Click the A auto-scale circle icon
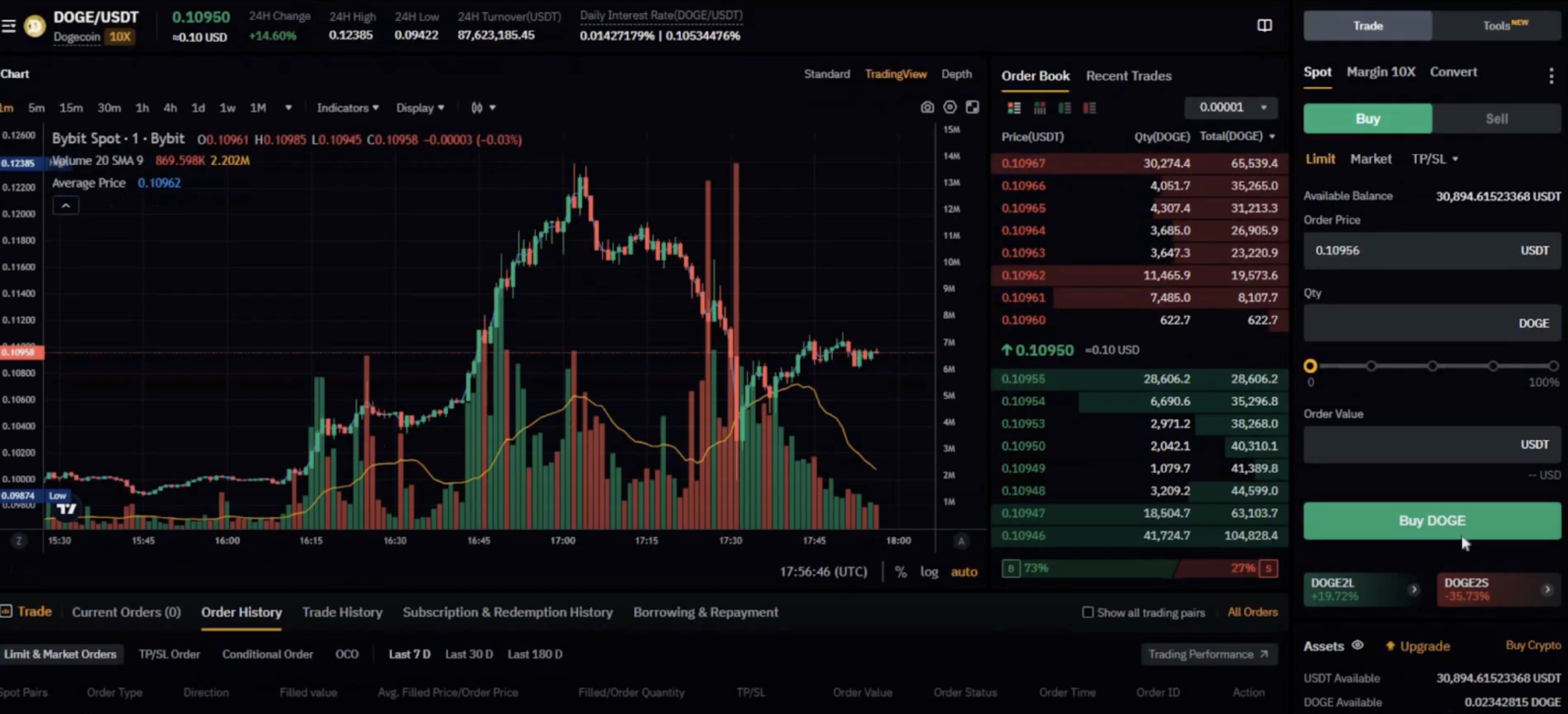 tap(961, 541)
